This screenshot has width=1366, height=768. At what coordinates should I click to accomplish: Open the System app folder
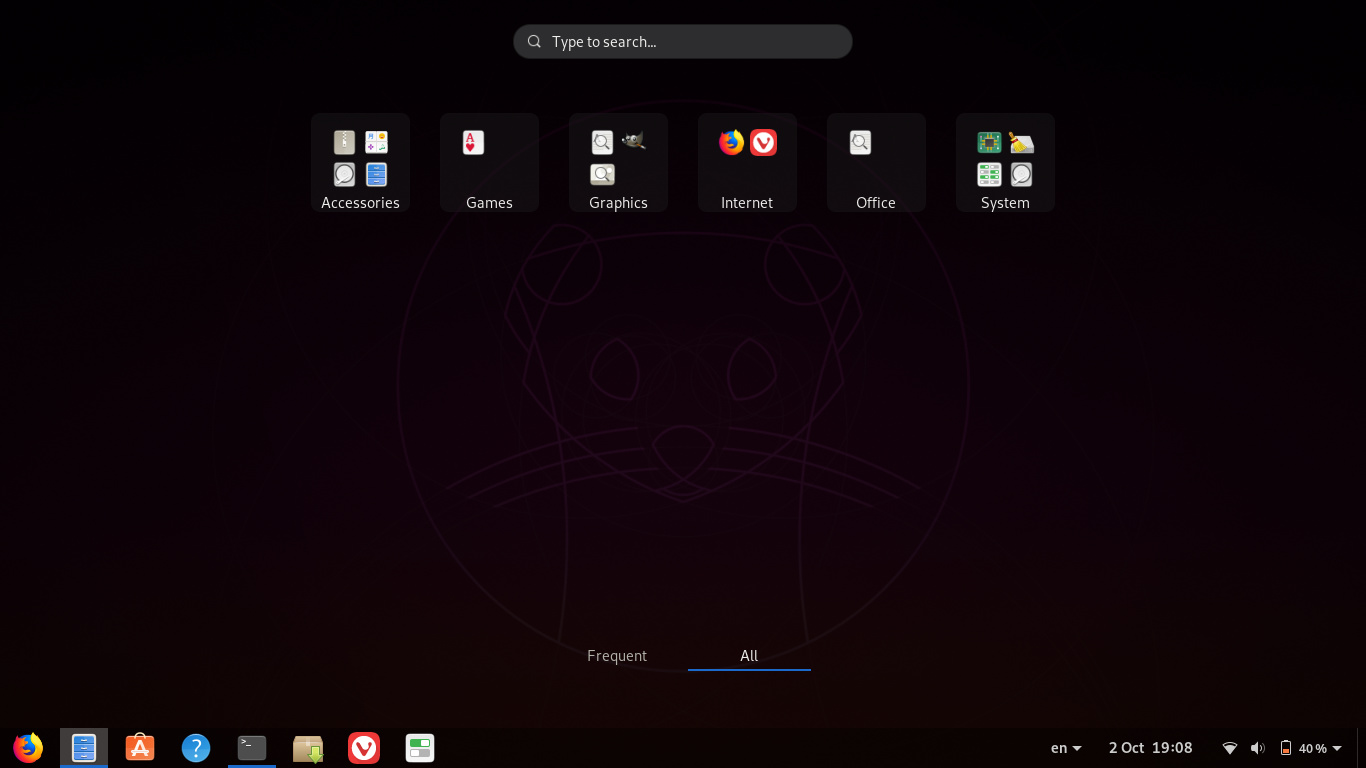pyautogui.click(x=1005, y=162)
